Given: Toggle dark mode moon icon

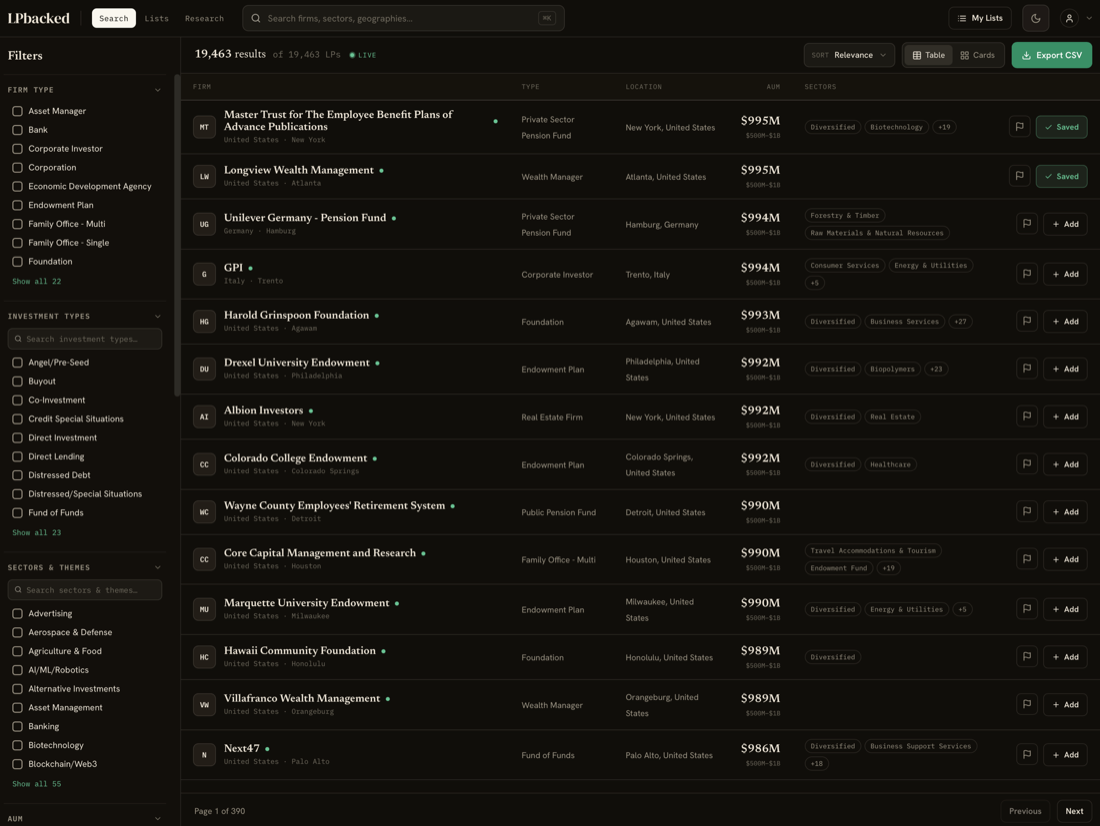Looking at the screenshot, I should tap(1035, 18).
